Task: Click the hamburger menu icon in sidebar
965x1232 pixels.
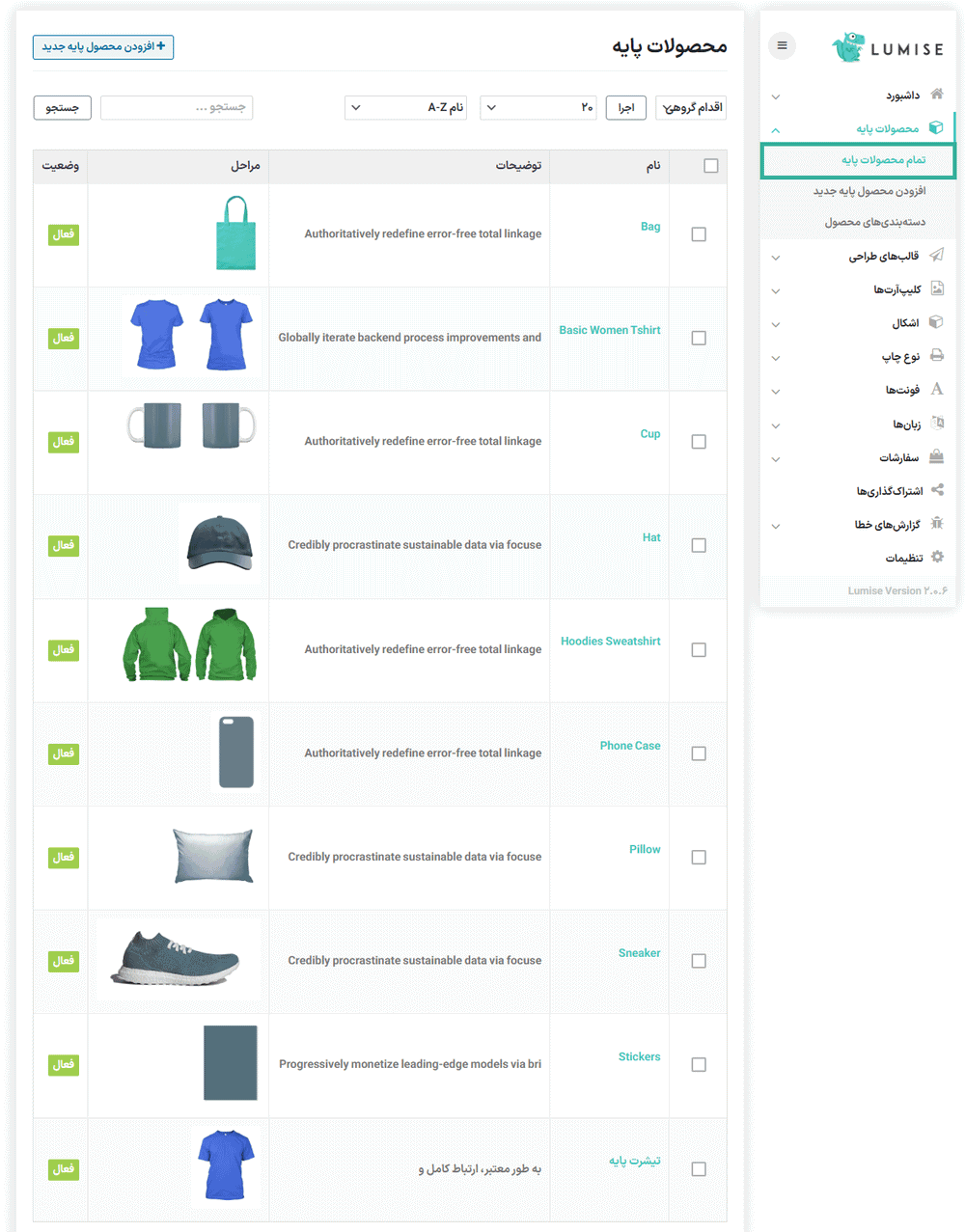Action: coord(782,45)
